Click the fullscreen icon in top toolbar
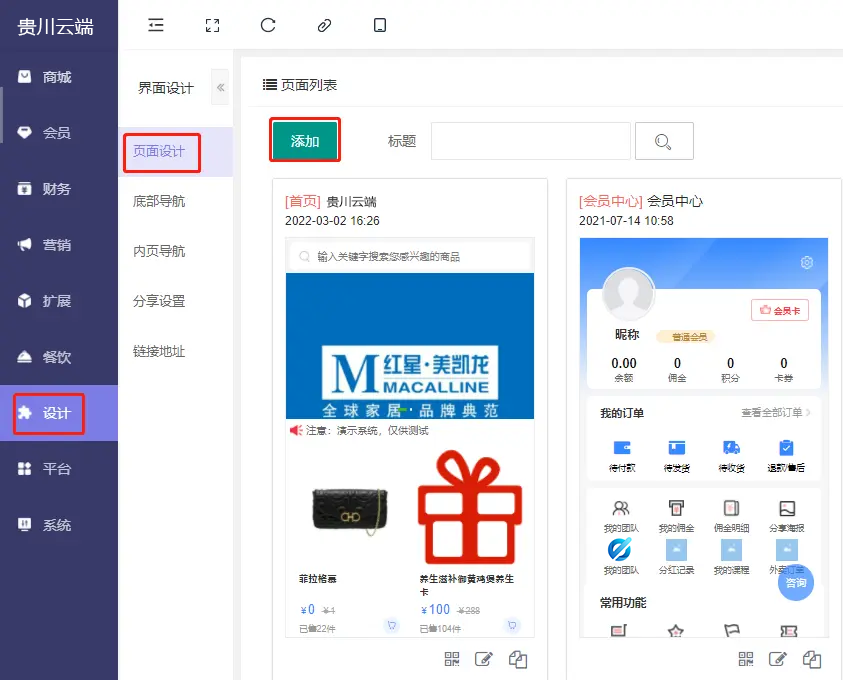The width and height of the screenshot is (843, 680). pyautogui.click(x=212, y=25)
